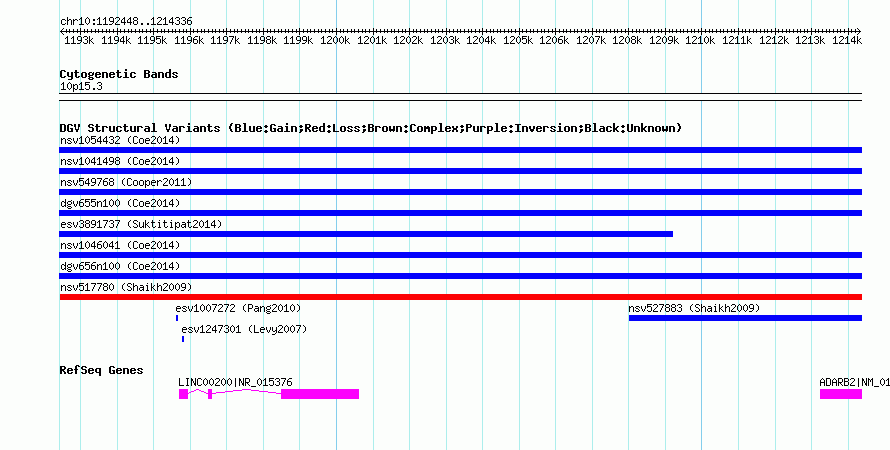This screenshot has width=890, height=450.
Task: Click the 1200k ruler tick label
Action: 335,41
